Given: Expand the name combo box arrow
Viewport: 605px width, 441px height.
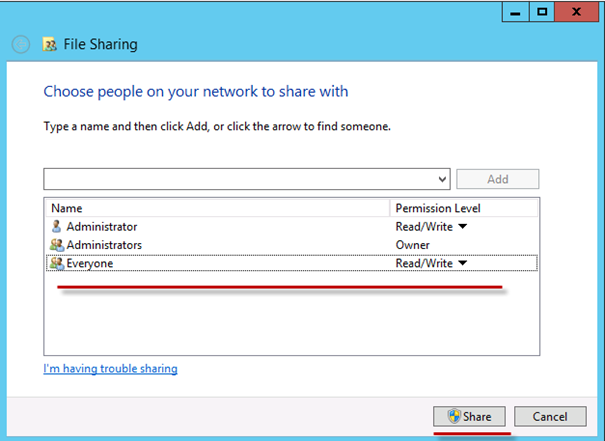Looking at the screenshot, I should click(443, 179).
